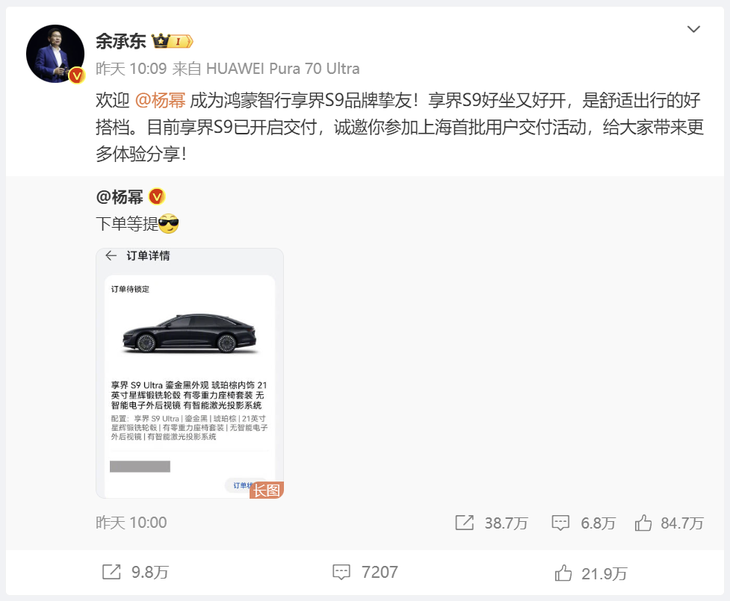Repost the quoted post with 38.7万 shares

click(491, 523)
